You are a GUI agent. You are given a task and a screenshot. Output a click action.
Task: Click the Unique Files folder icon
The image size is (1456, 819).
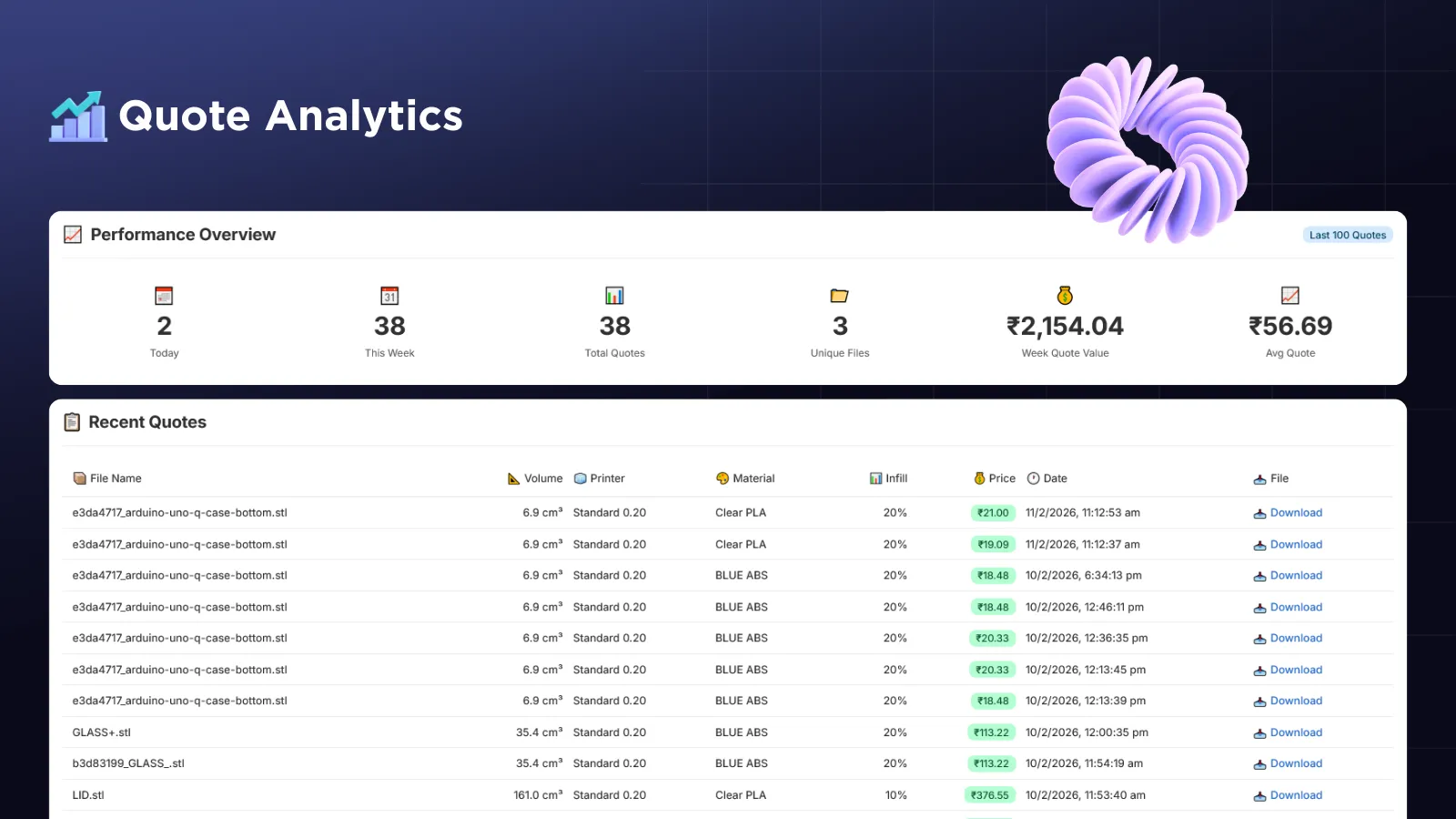point(839,295)
